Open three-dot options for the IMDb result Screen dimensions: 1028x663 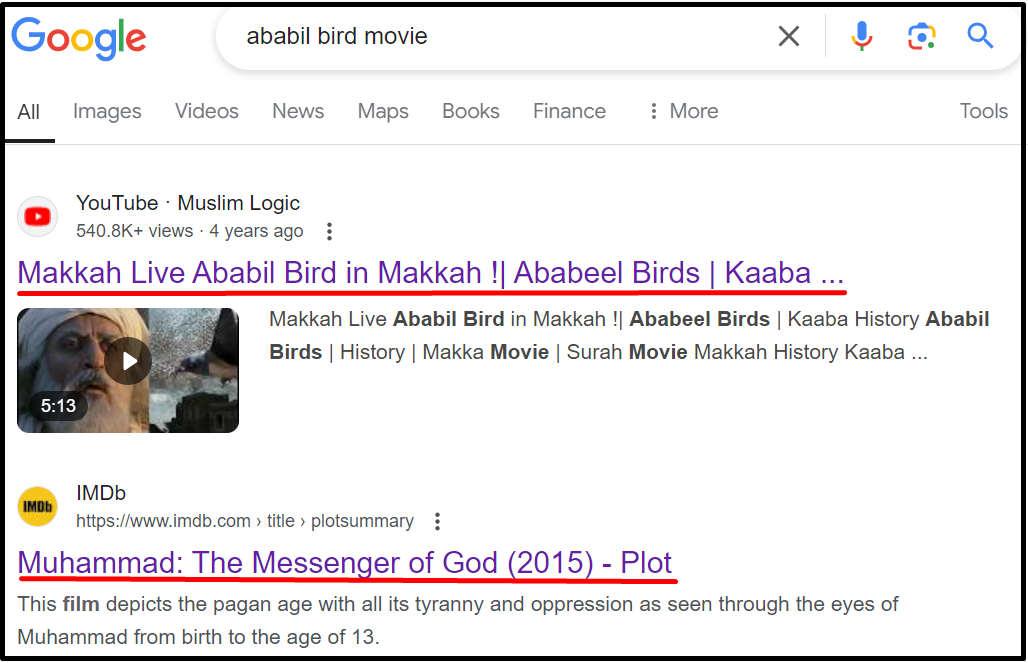[x=437, y=521]
